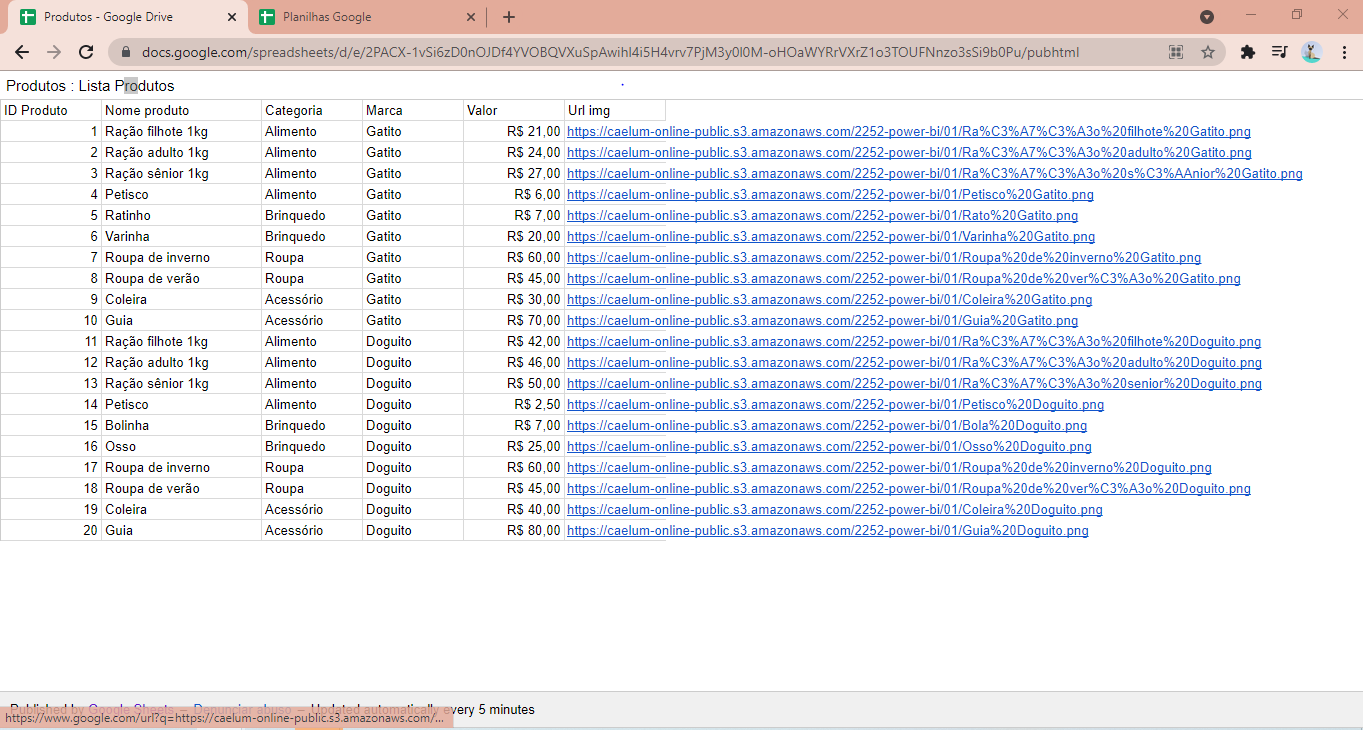The width and height of the screenshot is (1363, 730).
Task: Open Chrome three-dot menu
Action: pos(1345,52)
